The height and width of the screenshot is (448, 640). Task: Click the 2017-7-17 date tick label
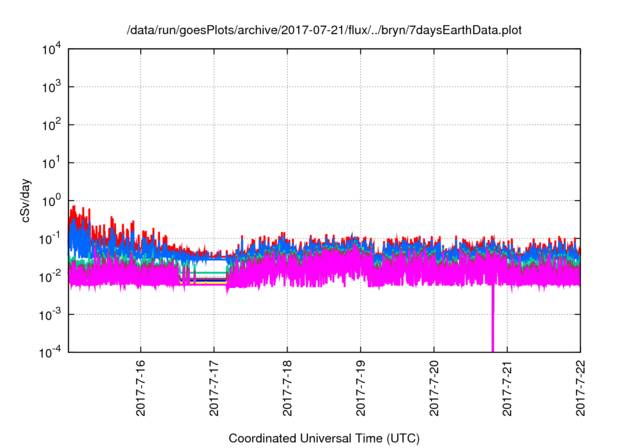(214, 388)
